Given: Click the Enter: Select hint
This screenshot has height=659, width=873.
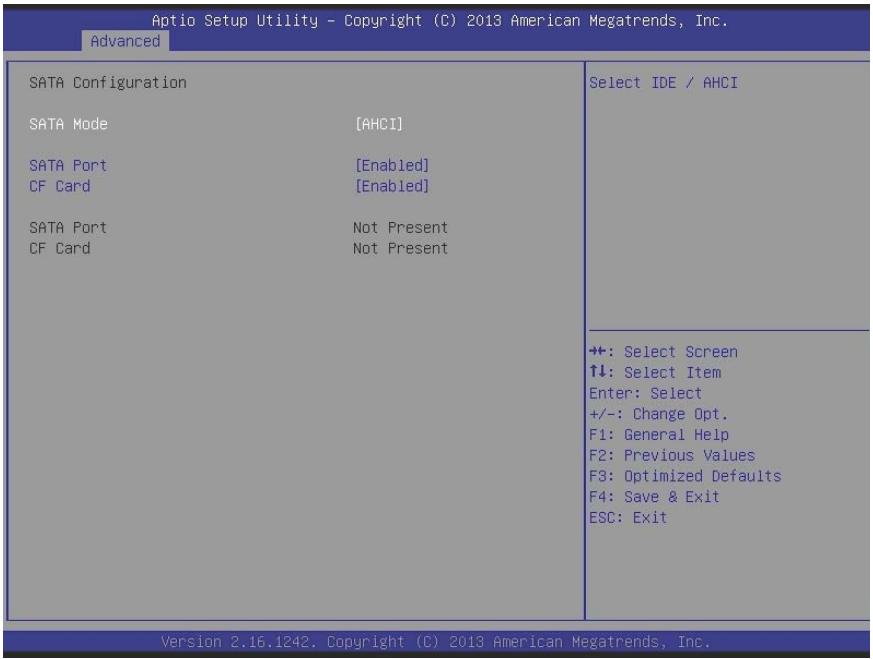Looking at the screenshot, I should tap(646, 393).
